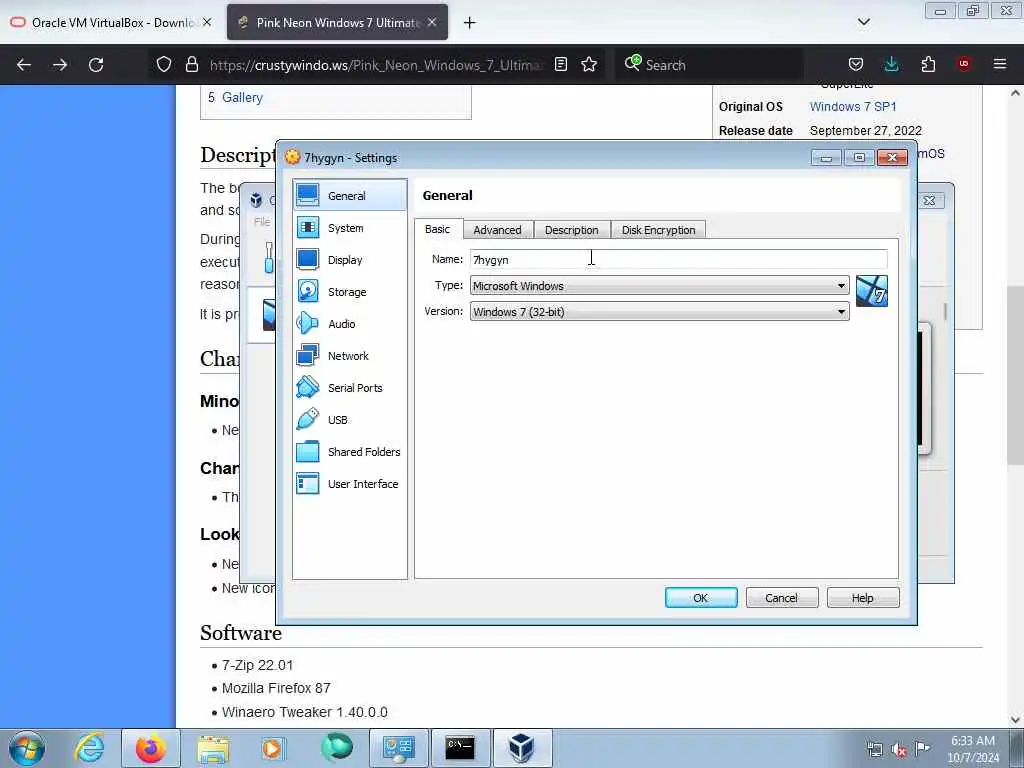This screenshot has width=1024, height=768.
Task: Open Network settings category
Action: click(x=349, y=355)
